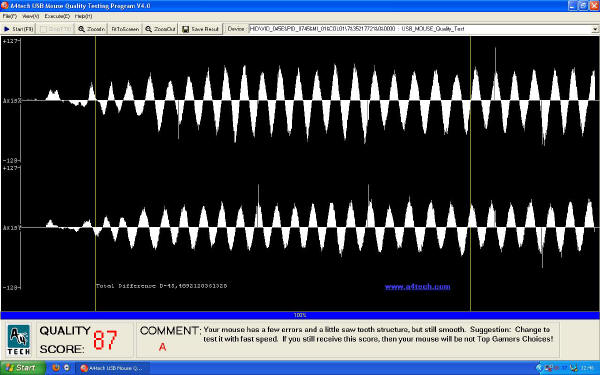The height and width of the screenshot is (375, 600).
Task: Click the blue 100% progress bar
Action: coord(300,315)
